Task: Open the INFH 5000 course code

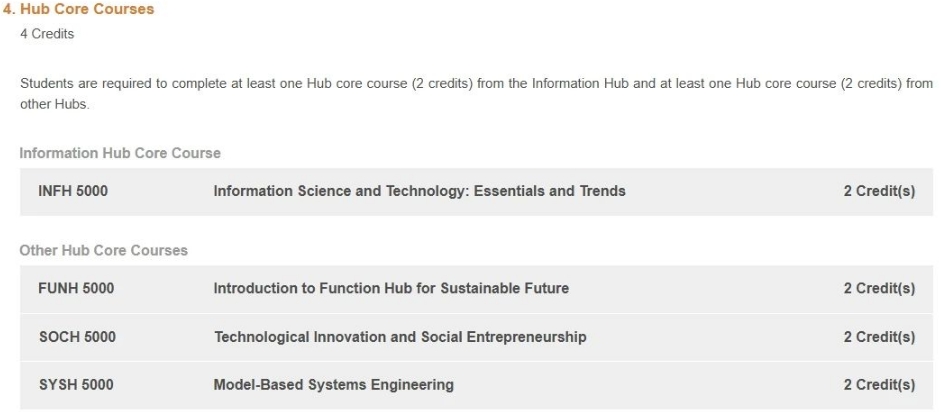Action: click(x=73, y=191)
